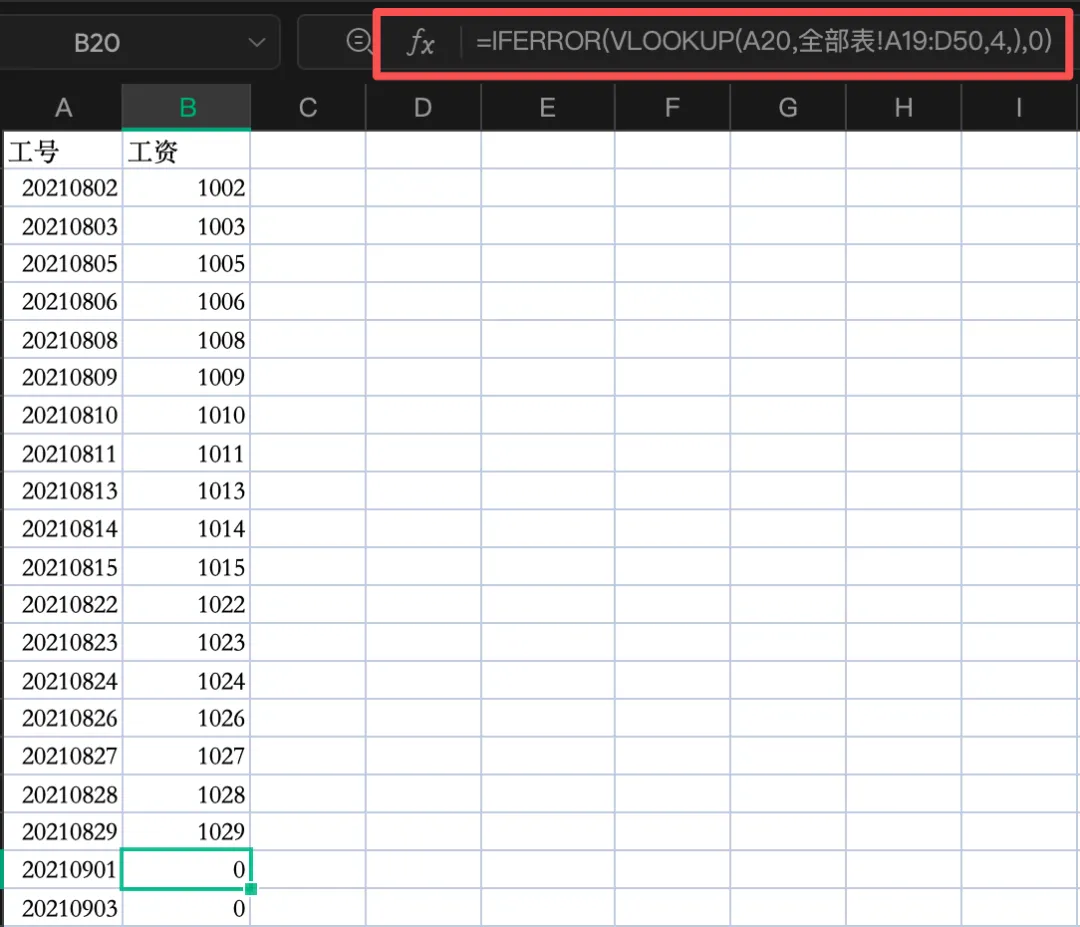
Task: Click salary cell showing 1009
Action: (x=187, y=377)
